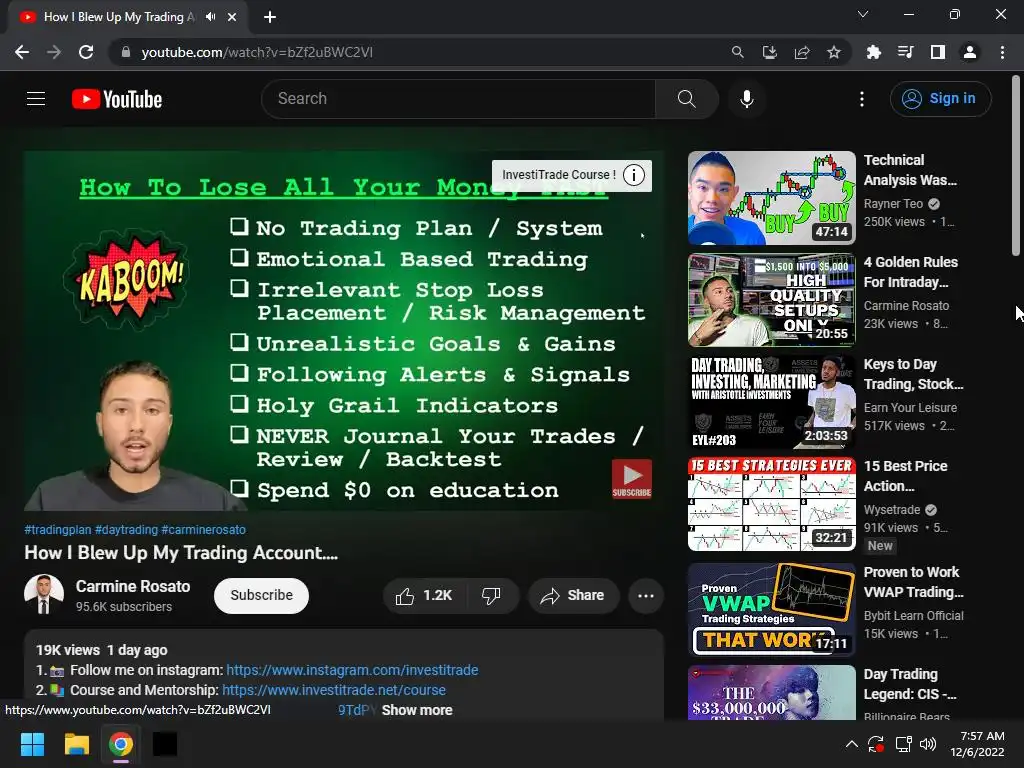The width and height of the screenshot is (1024, 768).
Task: Open 15 Best Strategies Ever thumbnail
Action: tap(771, 504)
